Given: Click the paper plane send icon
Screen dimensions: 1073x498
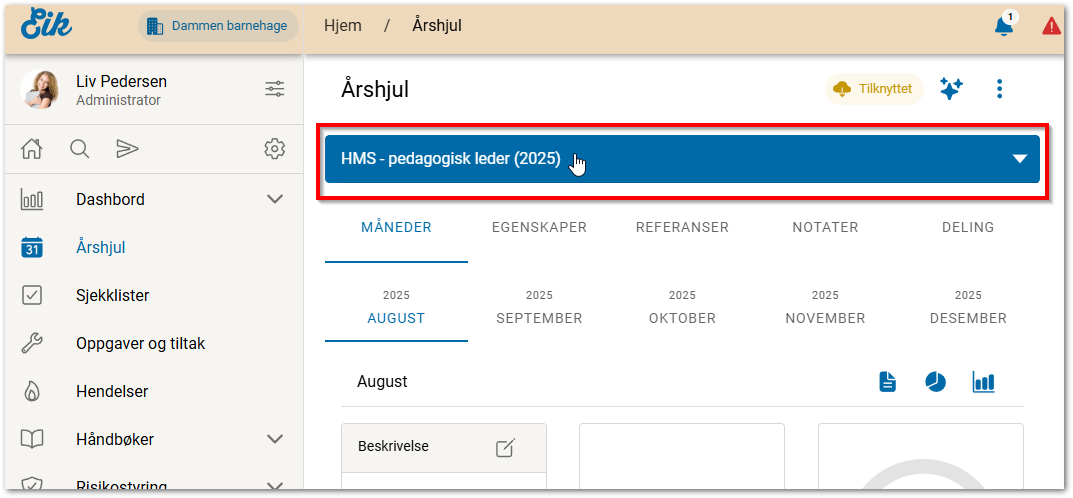Looking at the screenshot, I should pos(127,149).
